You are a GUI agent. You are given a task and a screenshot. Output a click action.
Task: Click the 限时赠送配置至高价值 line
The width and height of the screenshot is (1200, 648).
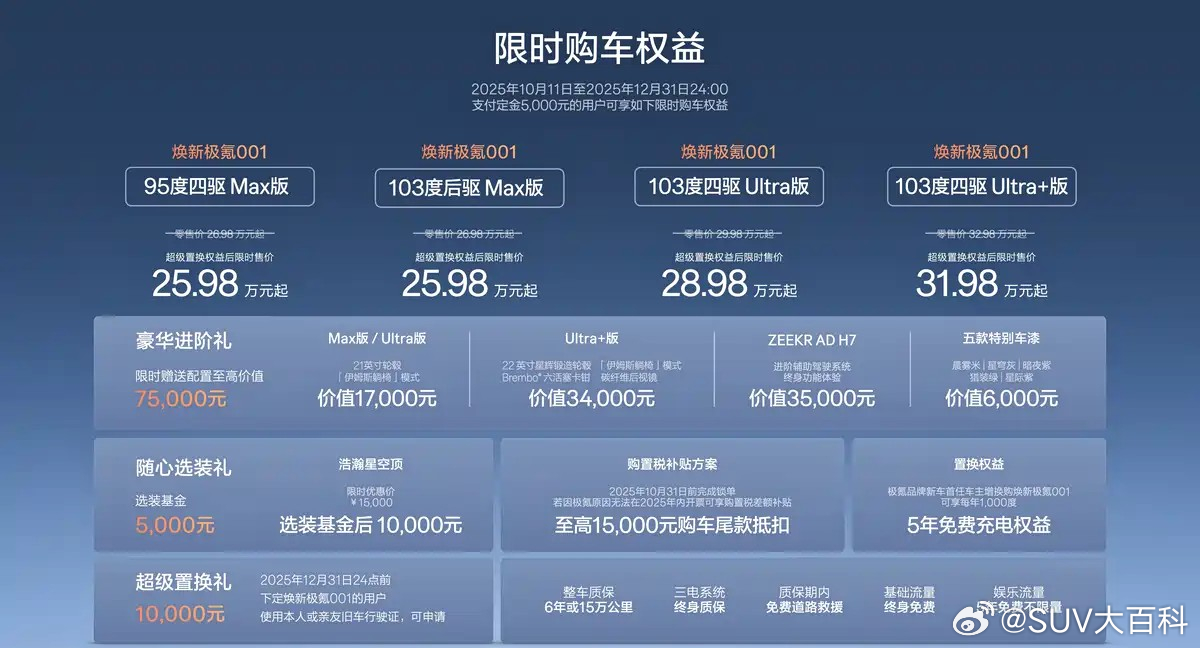[x=200, y=377]
